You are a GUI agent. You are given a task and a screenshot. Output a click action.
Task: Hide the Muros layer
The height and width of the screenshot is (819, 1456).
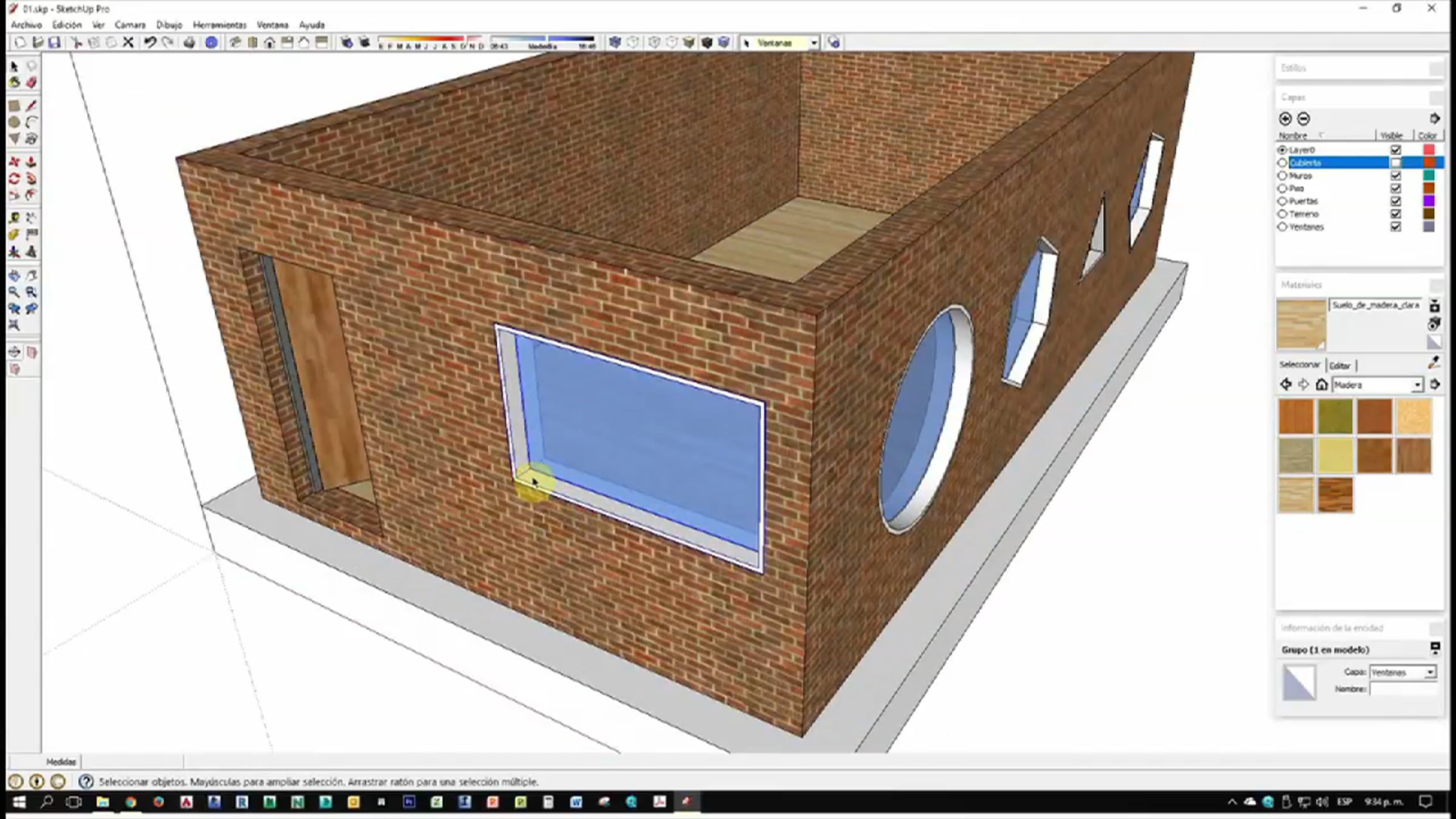pos(1396,175)
